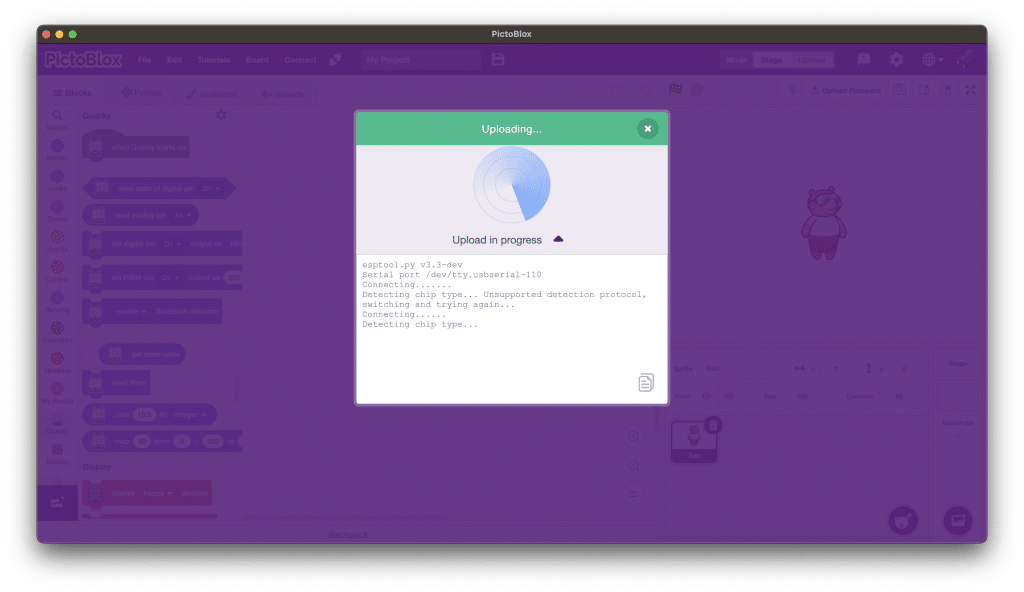This screenshot has height=592, width=1024.
Task: Click the Add Extension button
Action: click(57, 502)
